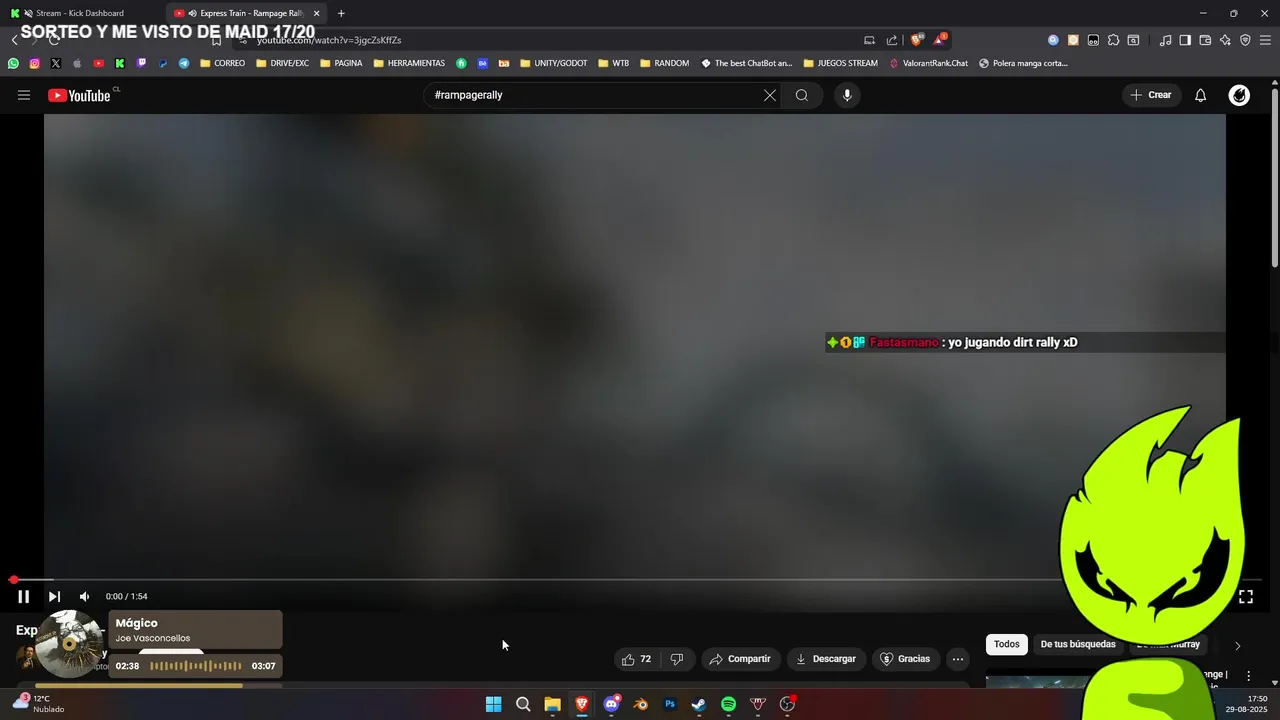Open the YouTube account avatar menu
This screenshot has width=1280, height=720.
(1239, 95)
